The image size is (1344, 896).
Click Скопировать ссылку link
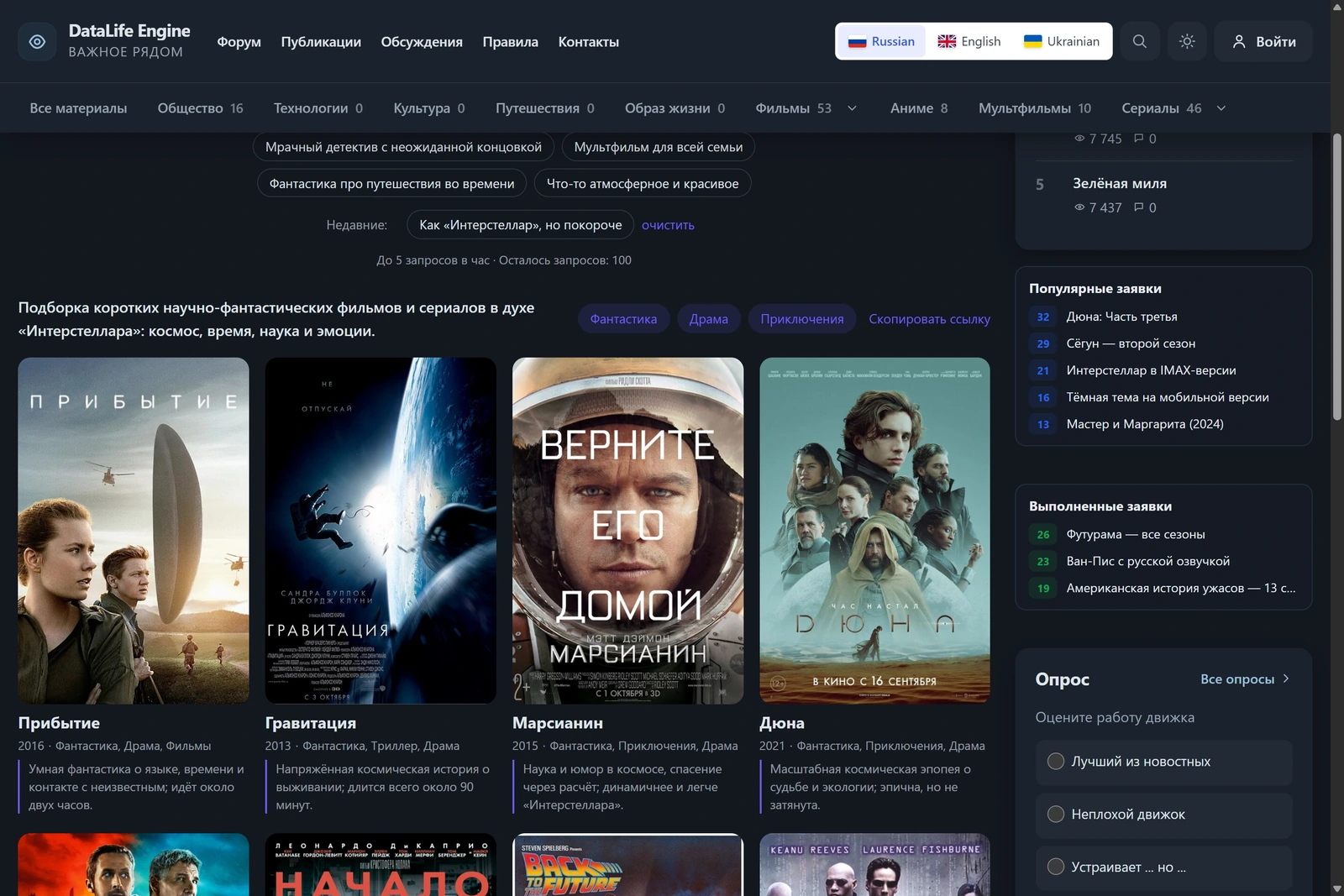(929, 319)
